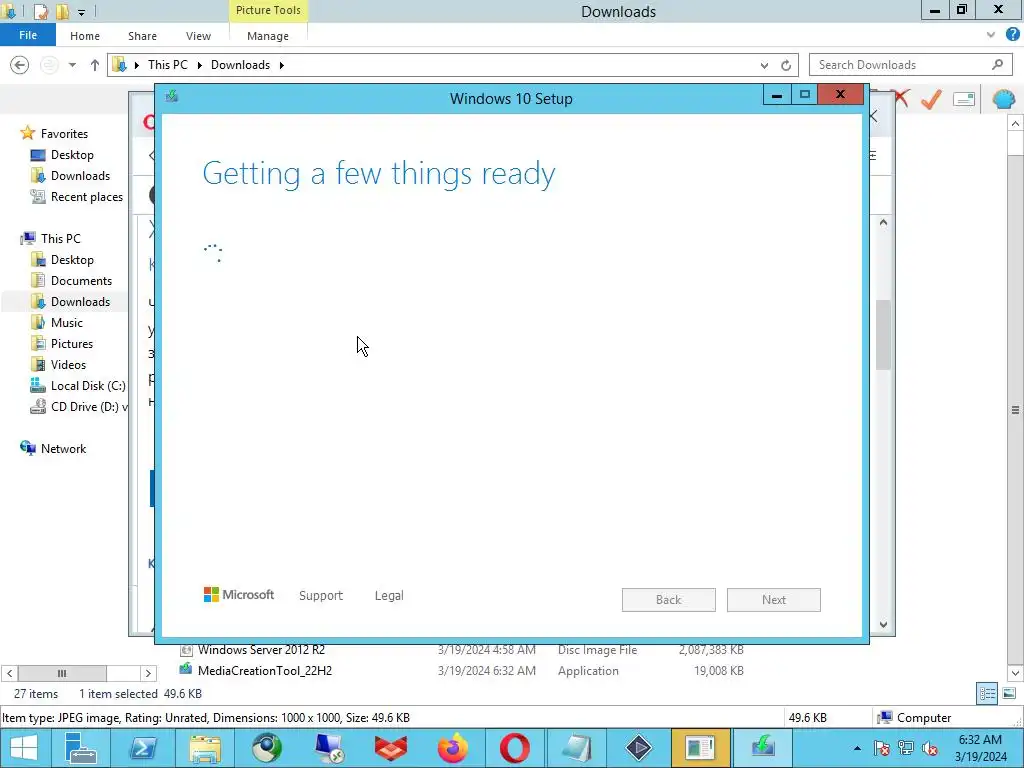
Task: Open chevron after This PC in address bar
Action: coord(199,65)
